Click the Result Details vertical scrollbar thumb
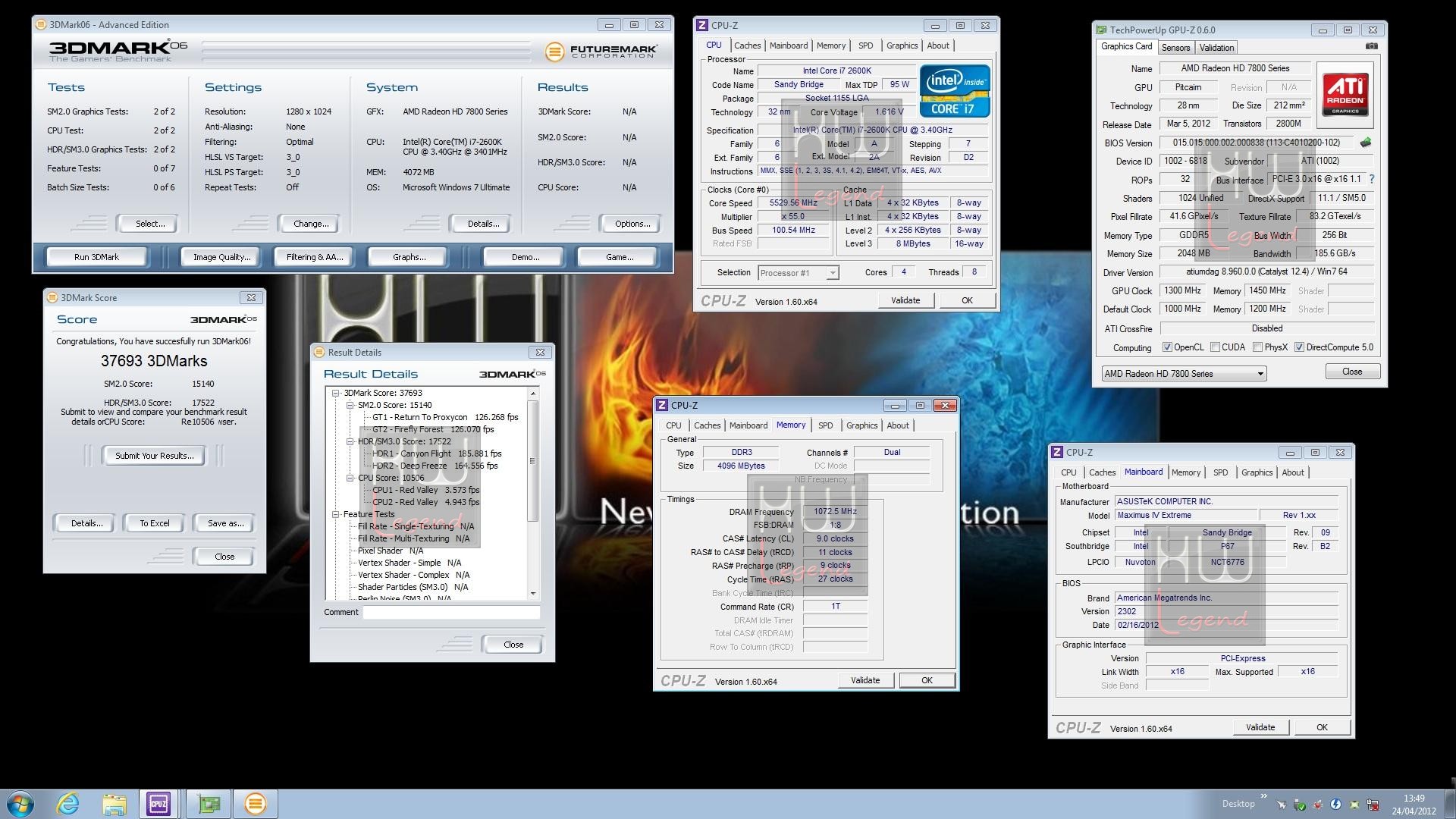This screenshot has width=1456, height=819. pyautogui.click(x=533, y=460)
